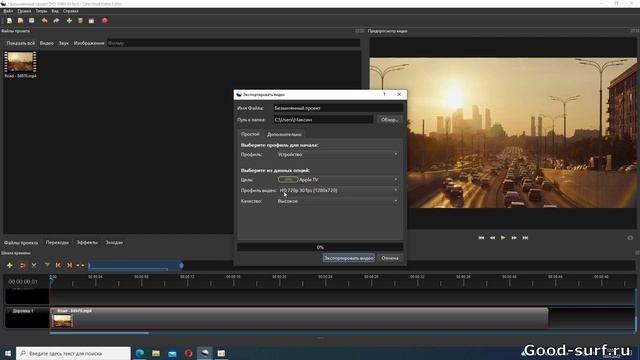
Task: Click the timeline horizontal scrollbar
Action: coord(99,333)
